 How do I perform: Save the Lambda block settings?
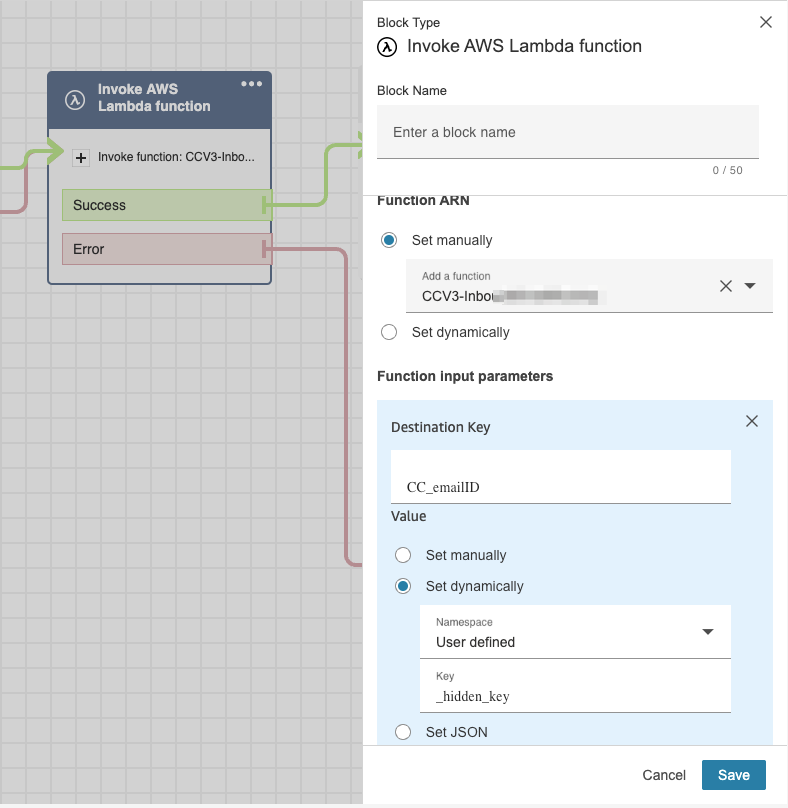tap(733, 775)
